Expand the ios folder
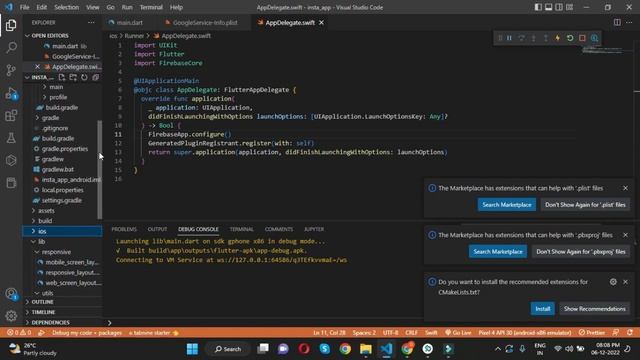Viewport: 640px width, 360px height. (62, 231)
